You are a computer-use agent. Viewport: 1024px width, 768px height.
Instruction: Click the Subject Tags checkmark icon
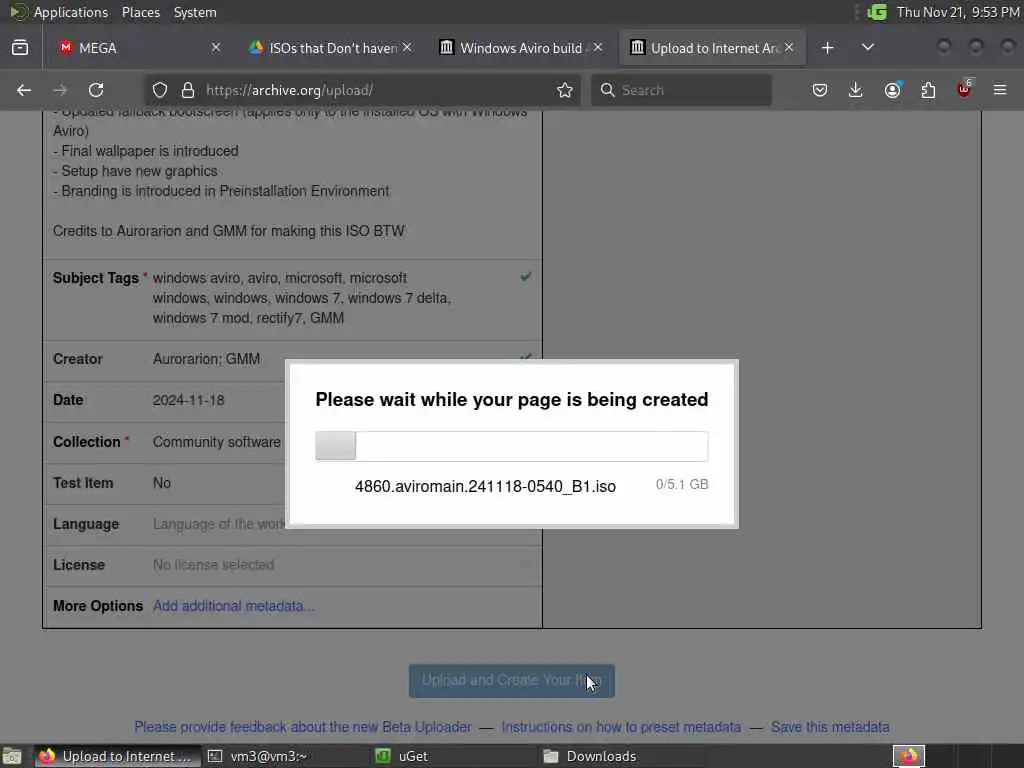click(525, 277)
